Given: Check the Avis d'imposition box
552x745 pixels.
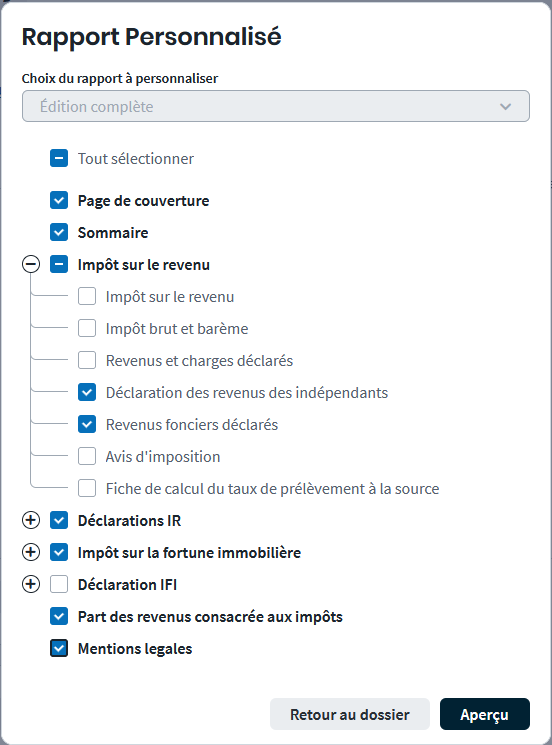Looking at the screenshot, I should pos(87,456).
